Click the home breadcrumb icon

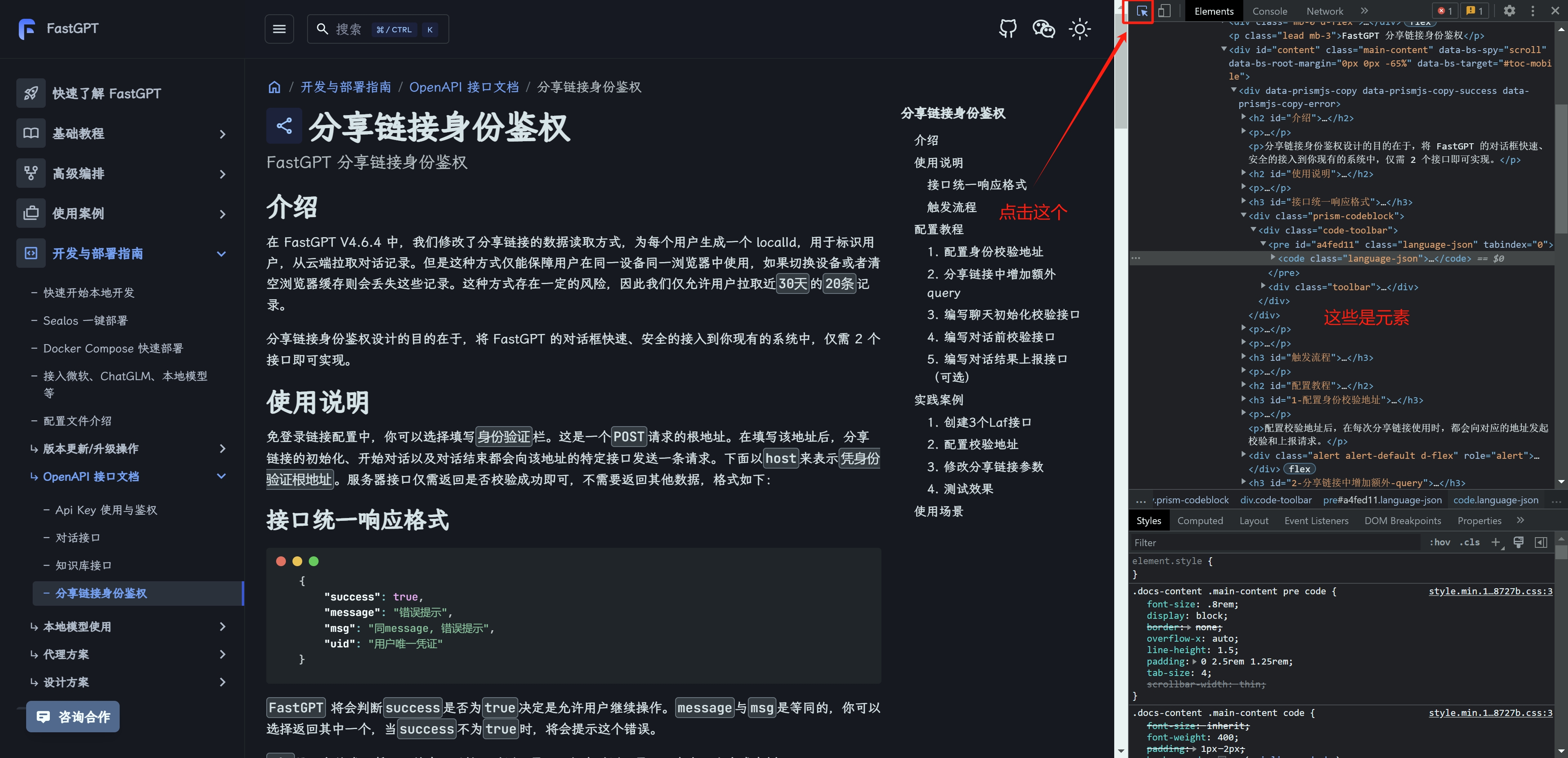pos(274,87)
